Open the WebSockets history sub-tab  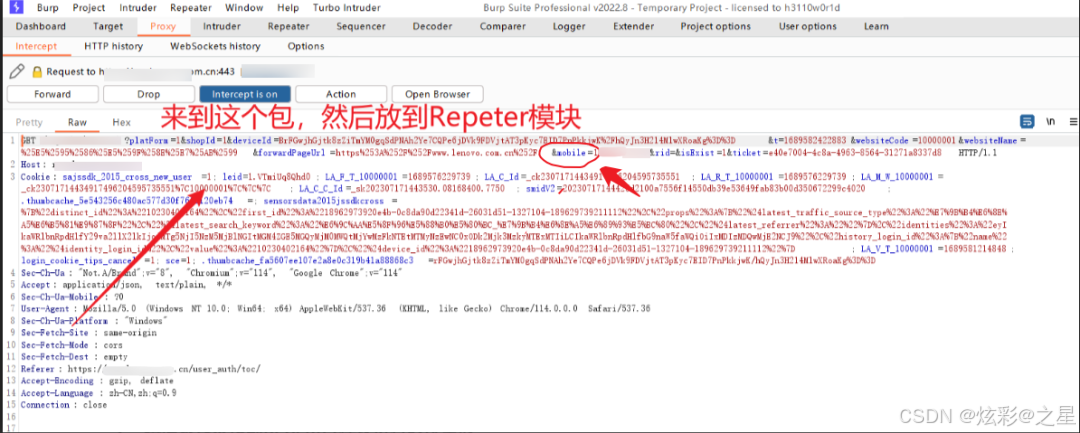point(215,46)
